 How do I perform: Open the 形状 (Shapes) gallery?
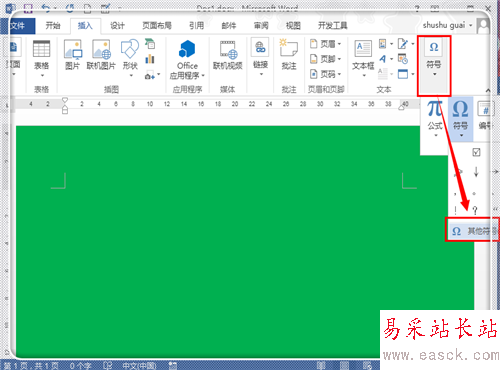point(130,58)
